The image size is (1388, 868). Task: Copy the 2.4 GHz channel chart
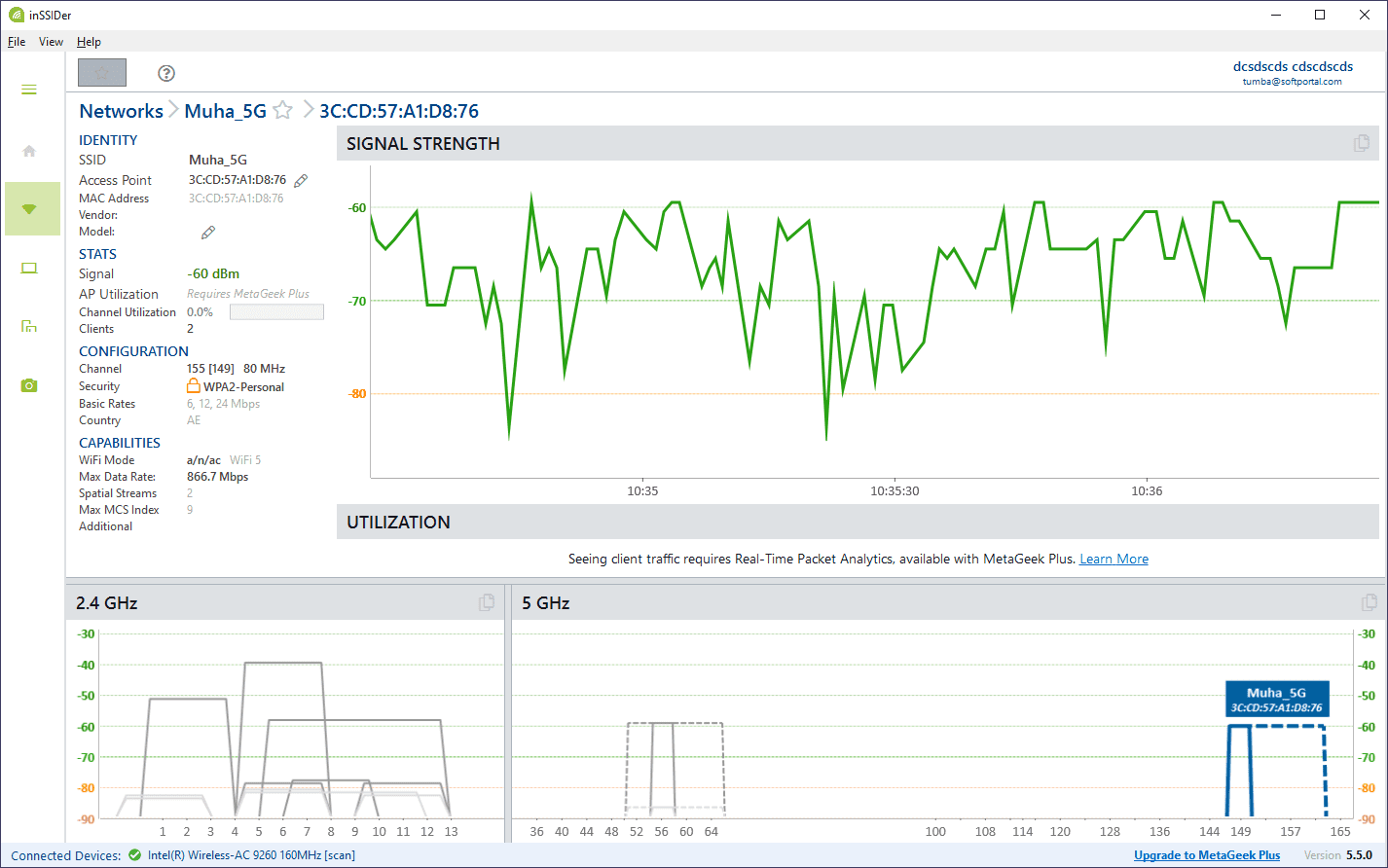coord(487,602)
